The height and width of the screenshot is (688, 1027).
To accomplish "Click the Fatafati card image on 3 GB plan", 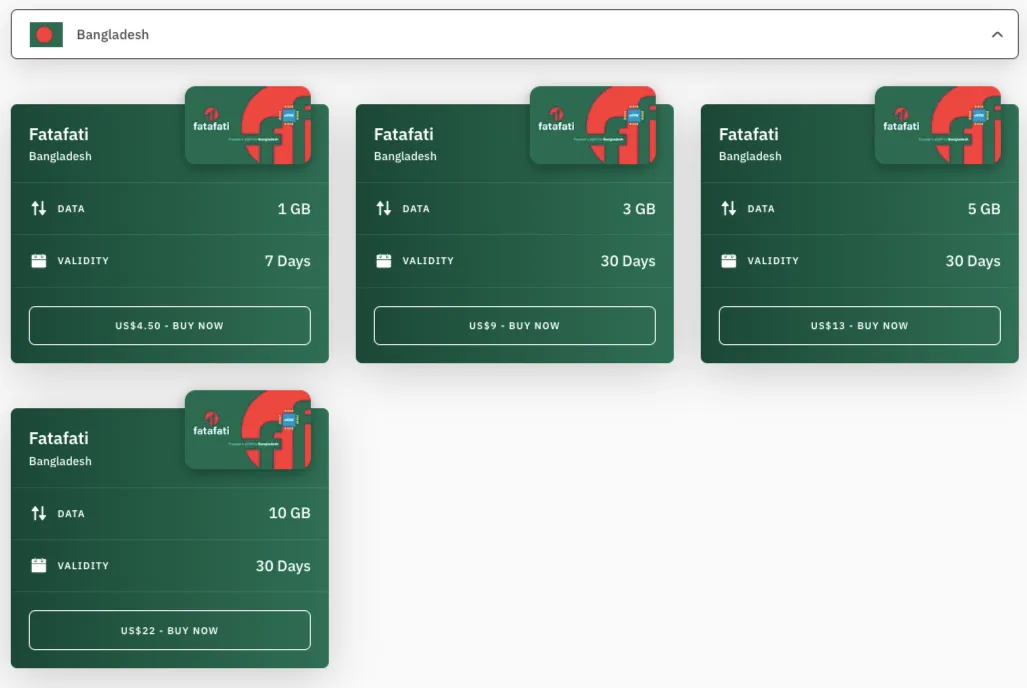I will pos(593,125).
